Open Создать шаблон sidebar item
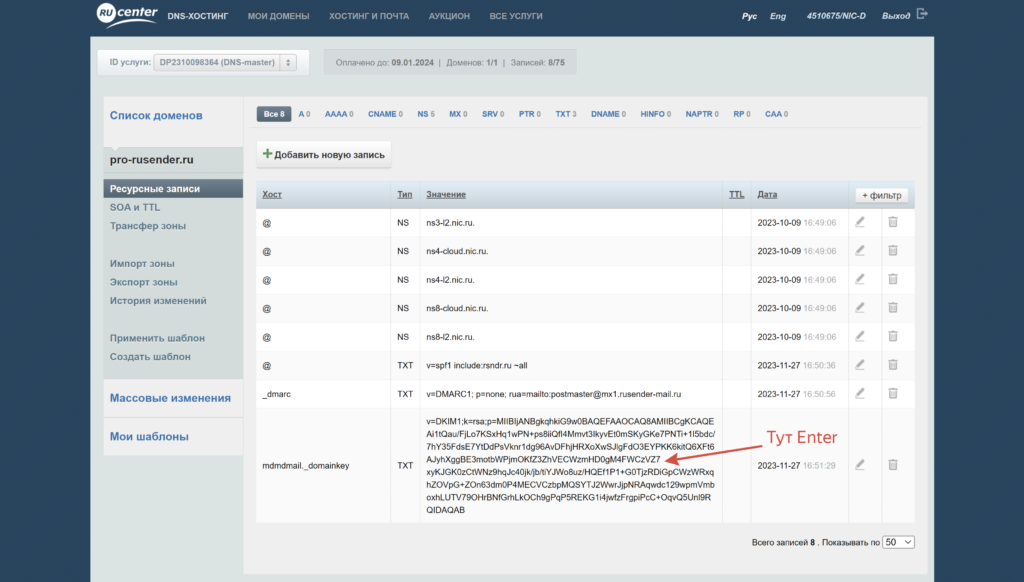 (150, 357)
